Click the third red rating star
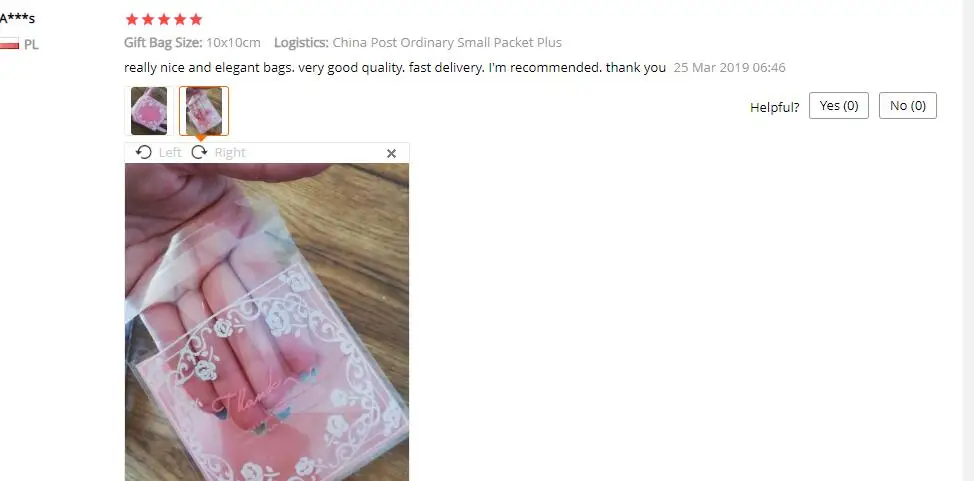Screen dimensions: 974x481 pos(164,19)
